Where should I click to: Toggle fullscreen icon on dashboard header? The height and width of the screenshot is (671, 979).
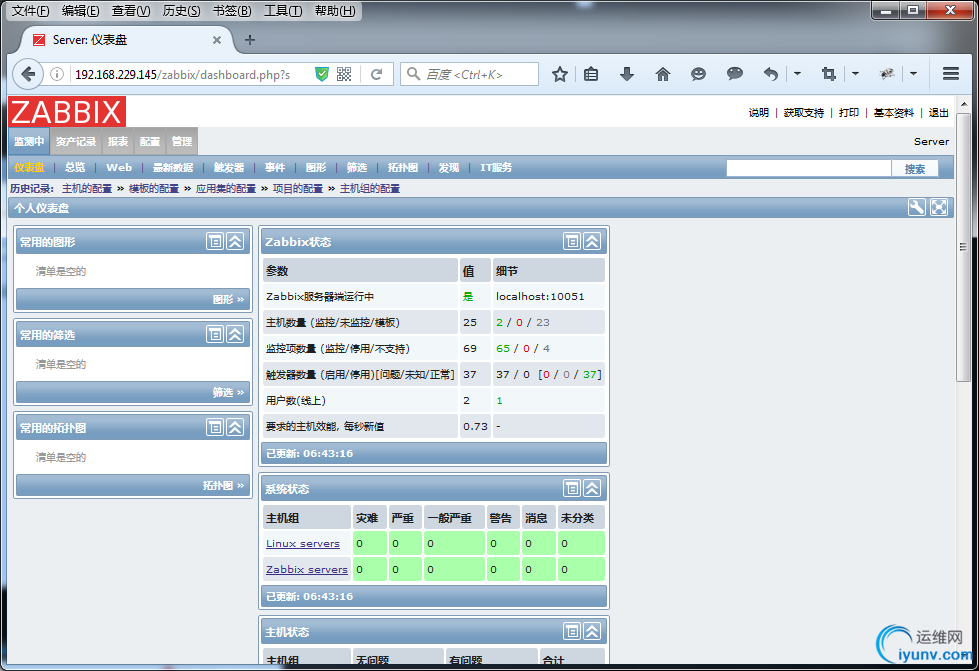[939, 208]
